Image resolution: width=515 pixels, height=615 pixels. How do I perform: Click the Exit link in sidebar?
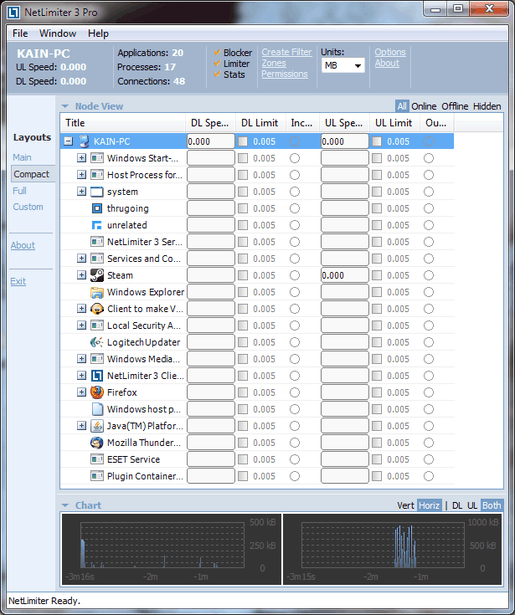pos(18,281)
